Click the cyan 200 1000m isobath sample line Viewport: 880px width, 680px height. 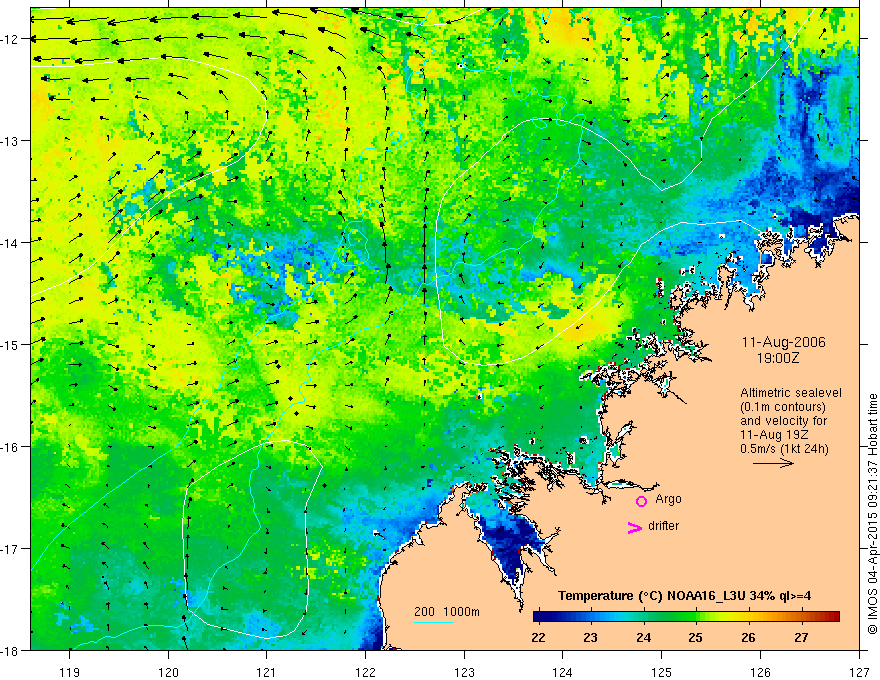tap(433, 622)
